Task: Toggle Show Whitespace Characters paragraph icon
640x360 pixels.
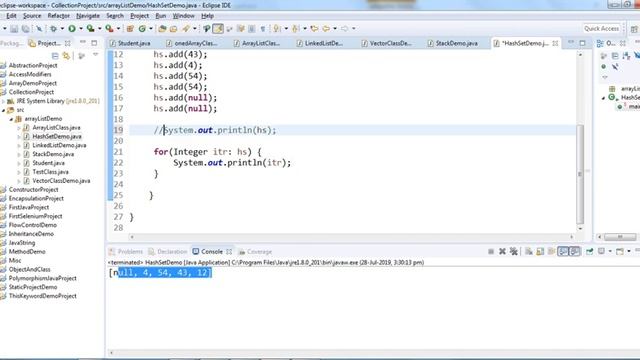Action: [x=263, y=29]
